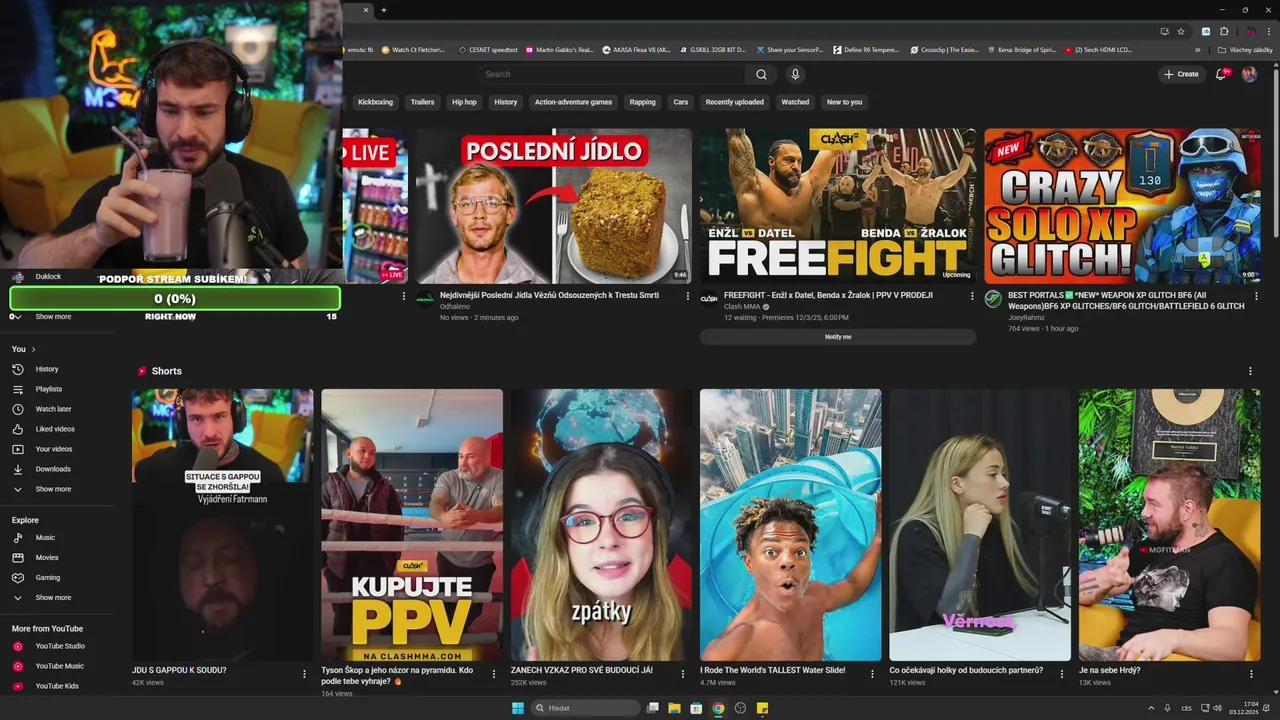Viewport: 1280px width, 720px height.
Task: Open the Shorts section options menu
Action: [x=1250, y=371]
